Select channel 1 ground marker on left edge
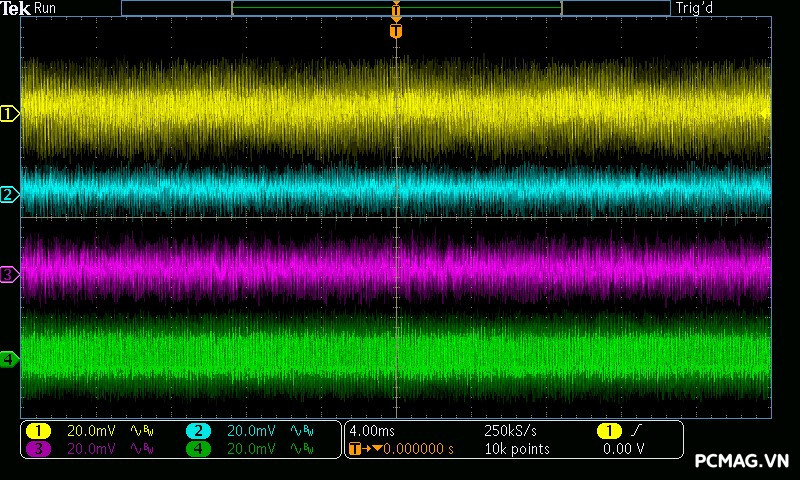The width and height of the screenshot is (800, 480). tap(9, 114)
